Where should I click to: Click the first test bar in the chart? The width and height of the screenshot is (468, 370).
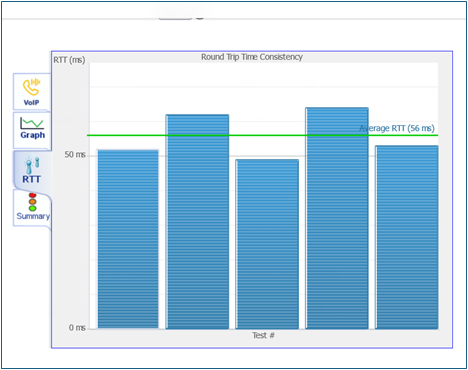point(128,239)
